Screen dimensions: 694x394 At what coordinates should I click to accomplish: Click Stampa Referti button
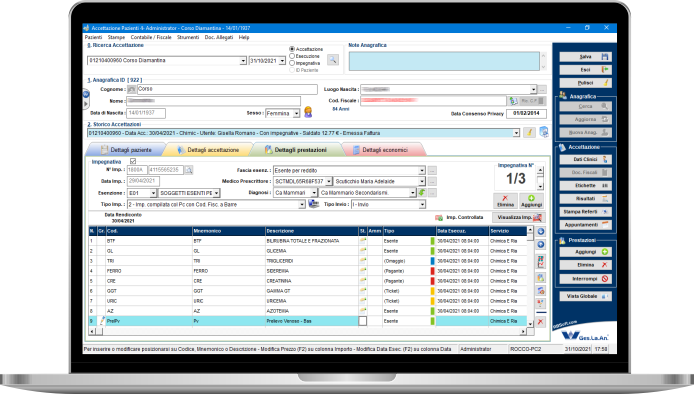(x=586, y=212)
